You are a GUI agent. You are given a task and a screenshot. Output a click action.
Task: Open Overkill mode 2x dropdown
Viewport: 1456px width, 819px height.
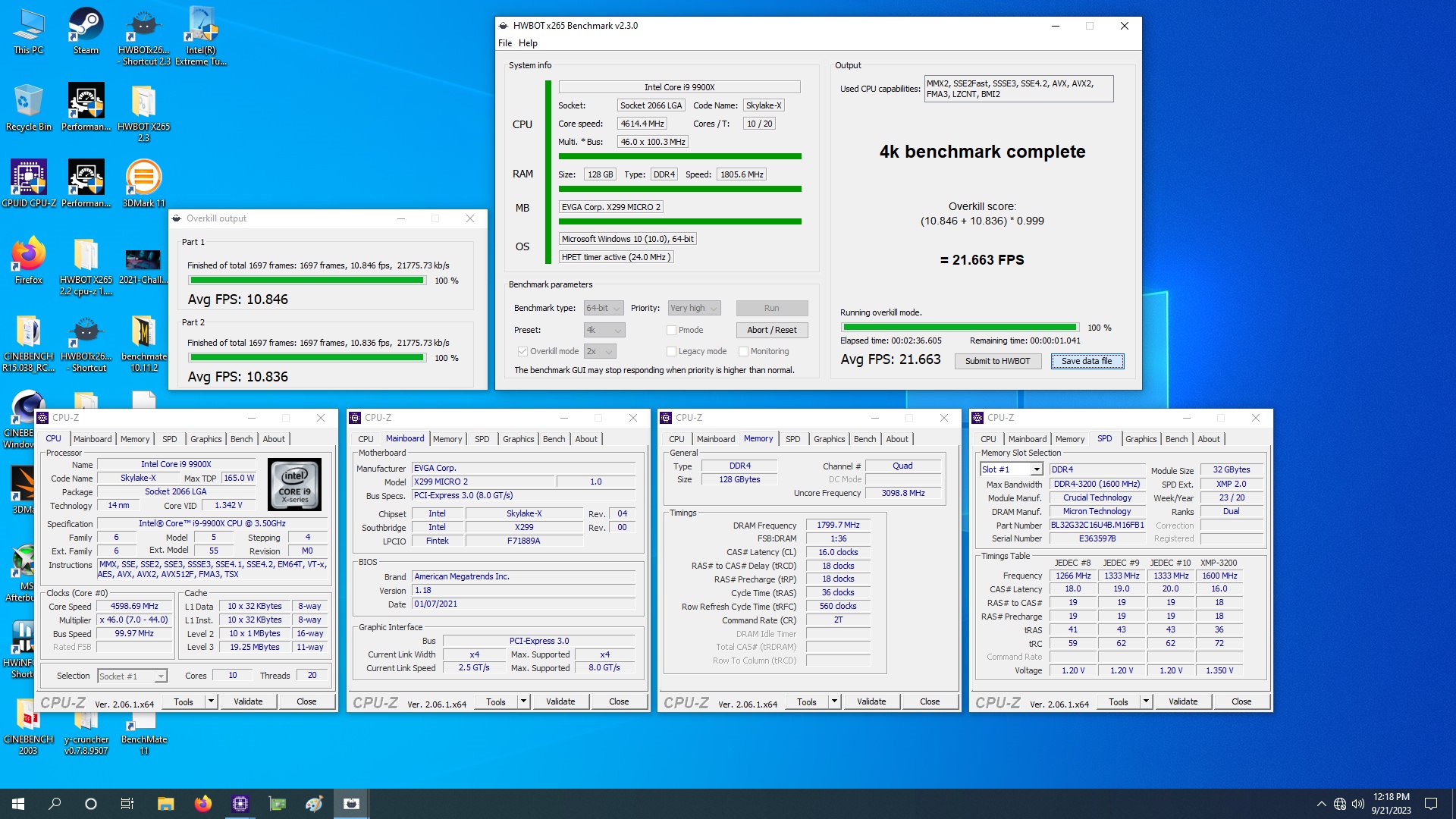click(x=600, y=351)
